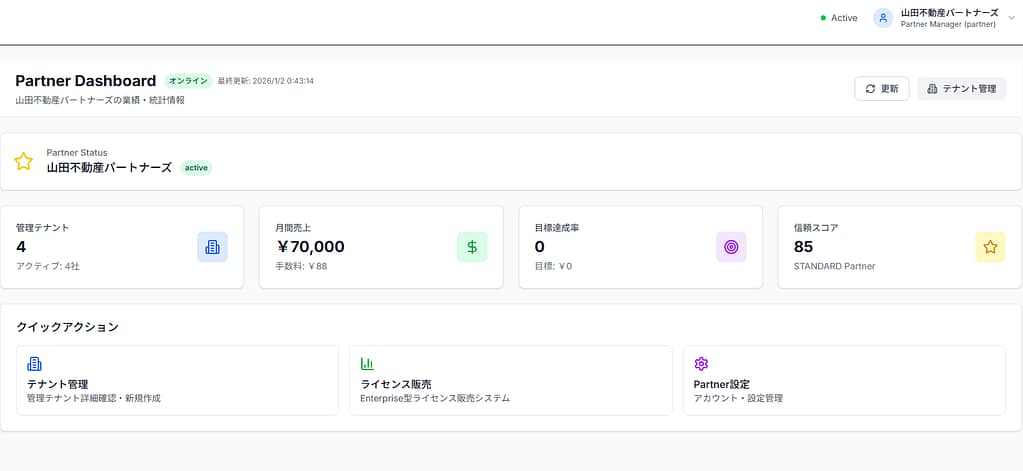Open the ライセンス販売 quick action card

[510, 380]
